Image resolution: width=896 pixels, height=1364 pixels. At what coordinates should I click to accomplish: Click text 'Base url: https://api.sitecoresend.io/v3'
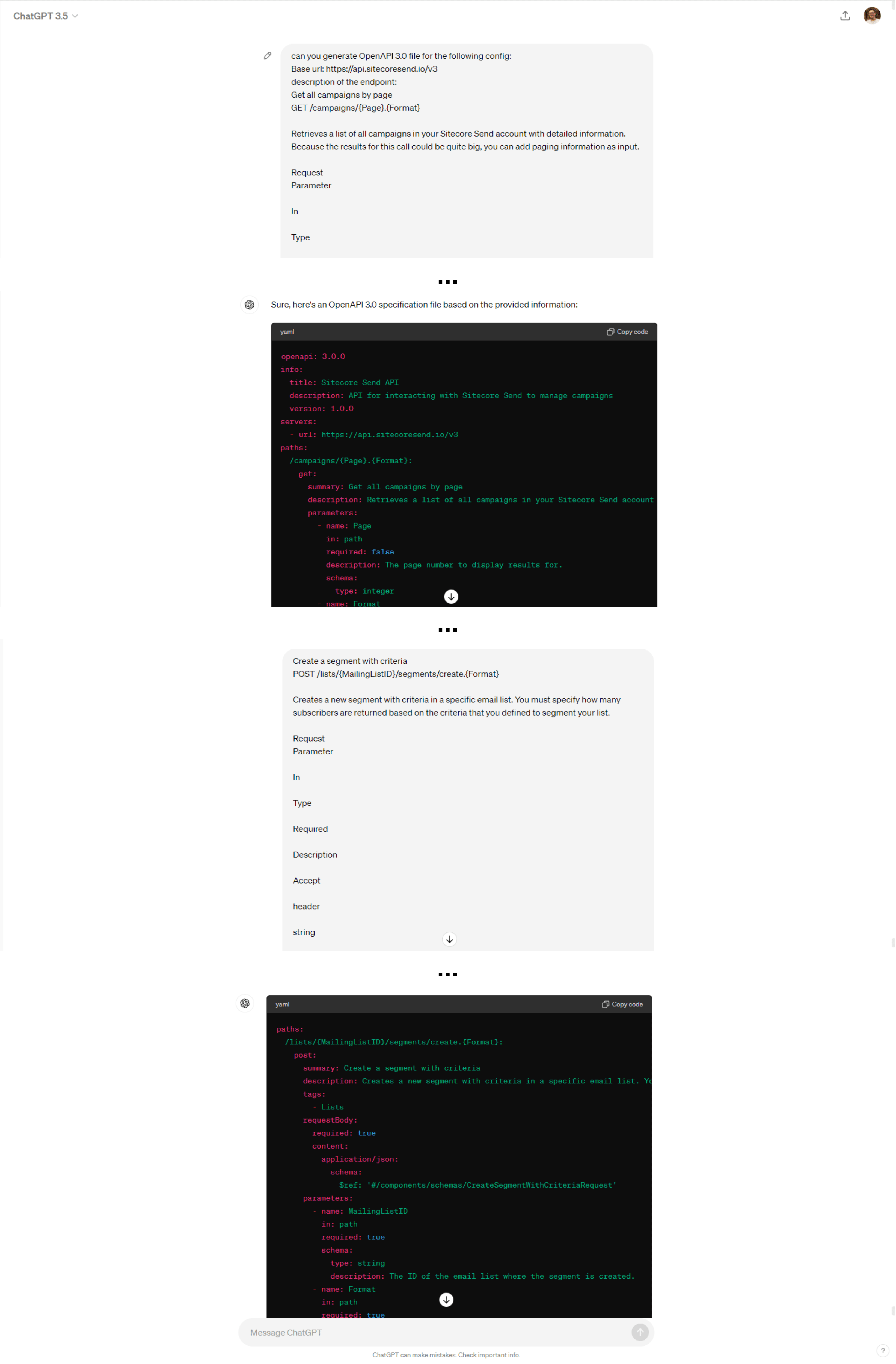364,69
